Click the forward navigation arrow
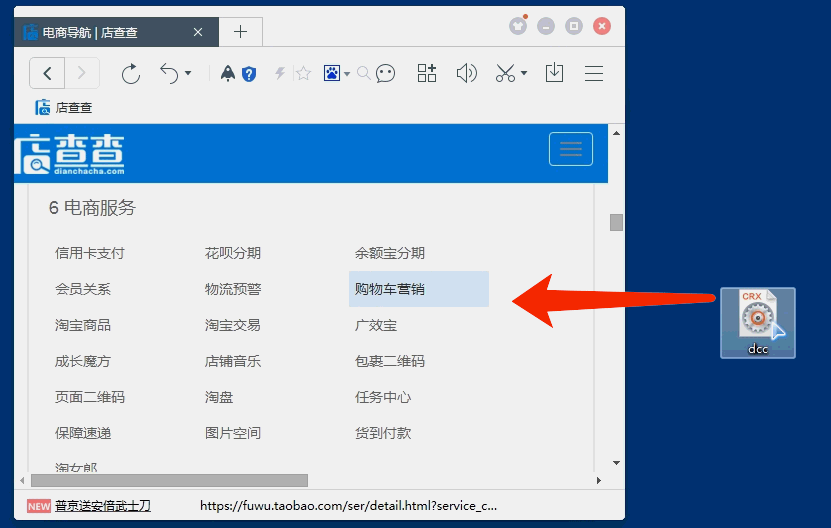 coord(82,73)
